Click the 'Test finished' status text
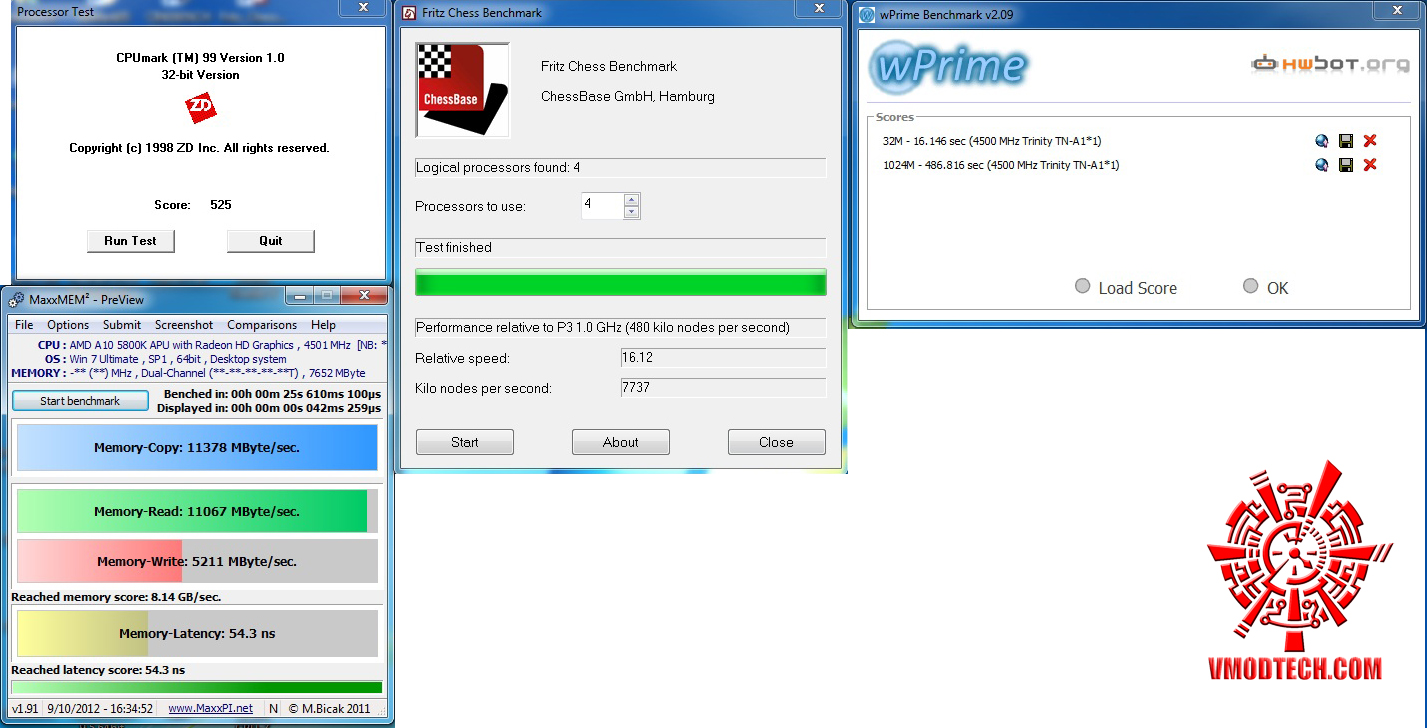The width and height of the screenshot is (1427, 728). (x=454, y=247)
